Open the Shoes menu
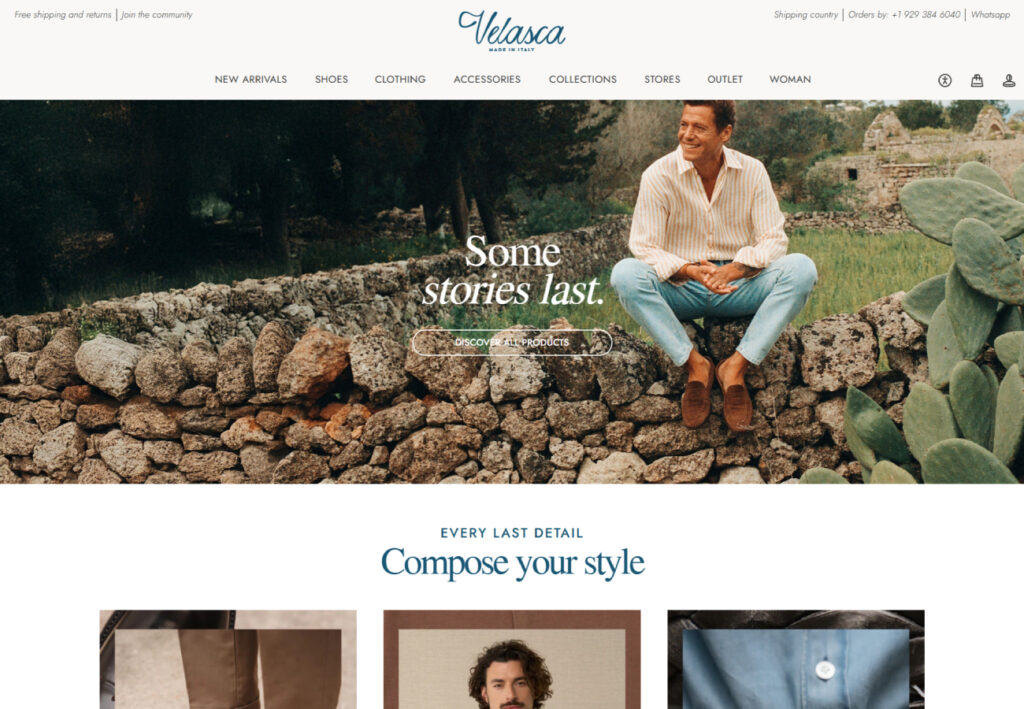This screenshot has width=1024, height=709. pyautogui.click(x=331, y=79)
